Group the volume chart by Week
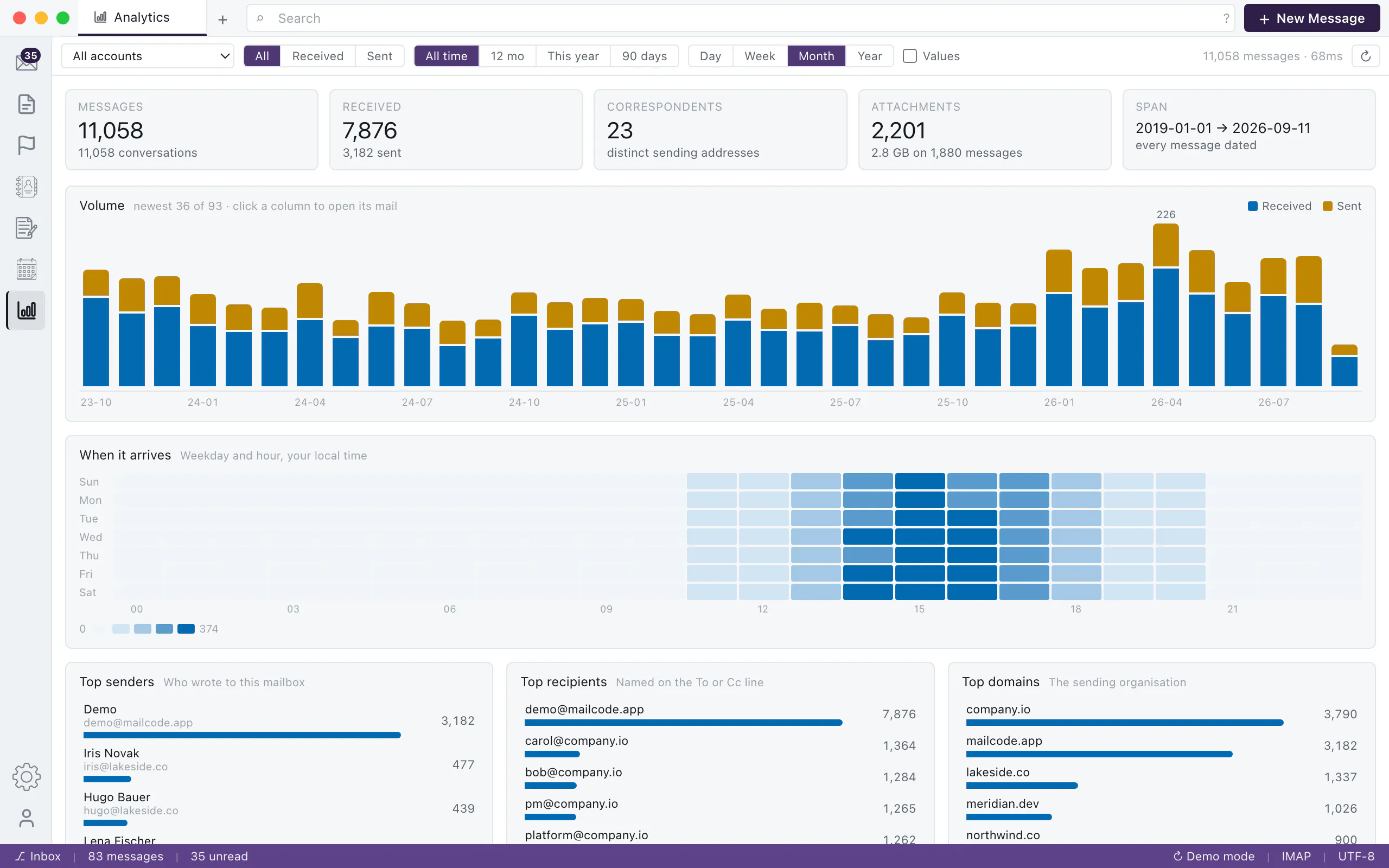The height and width of the screenshot is (868, 1389). click(x=760, y=56)
